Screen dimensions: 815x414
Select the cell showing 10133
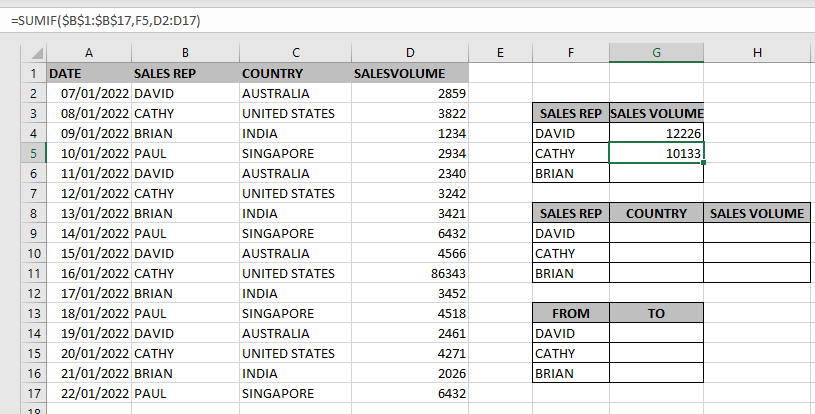[656, 153]
